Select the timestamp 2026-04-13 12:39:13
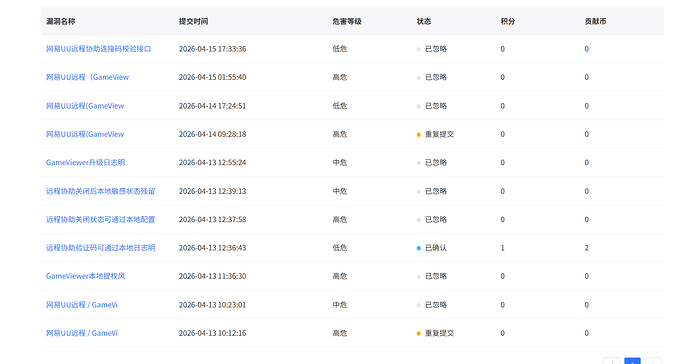 point(213,191)
